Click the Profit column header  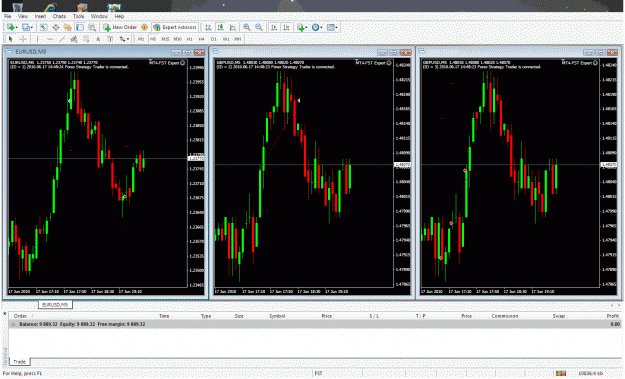tap(613, 316)
